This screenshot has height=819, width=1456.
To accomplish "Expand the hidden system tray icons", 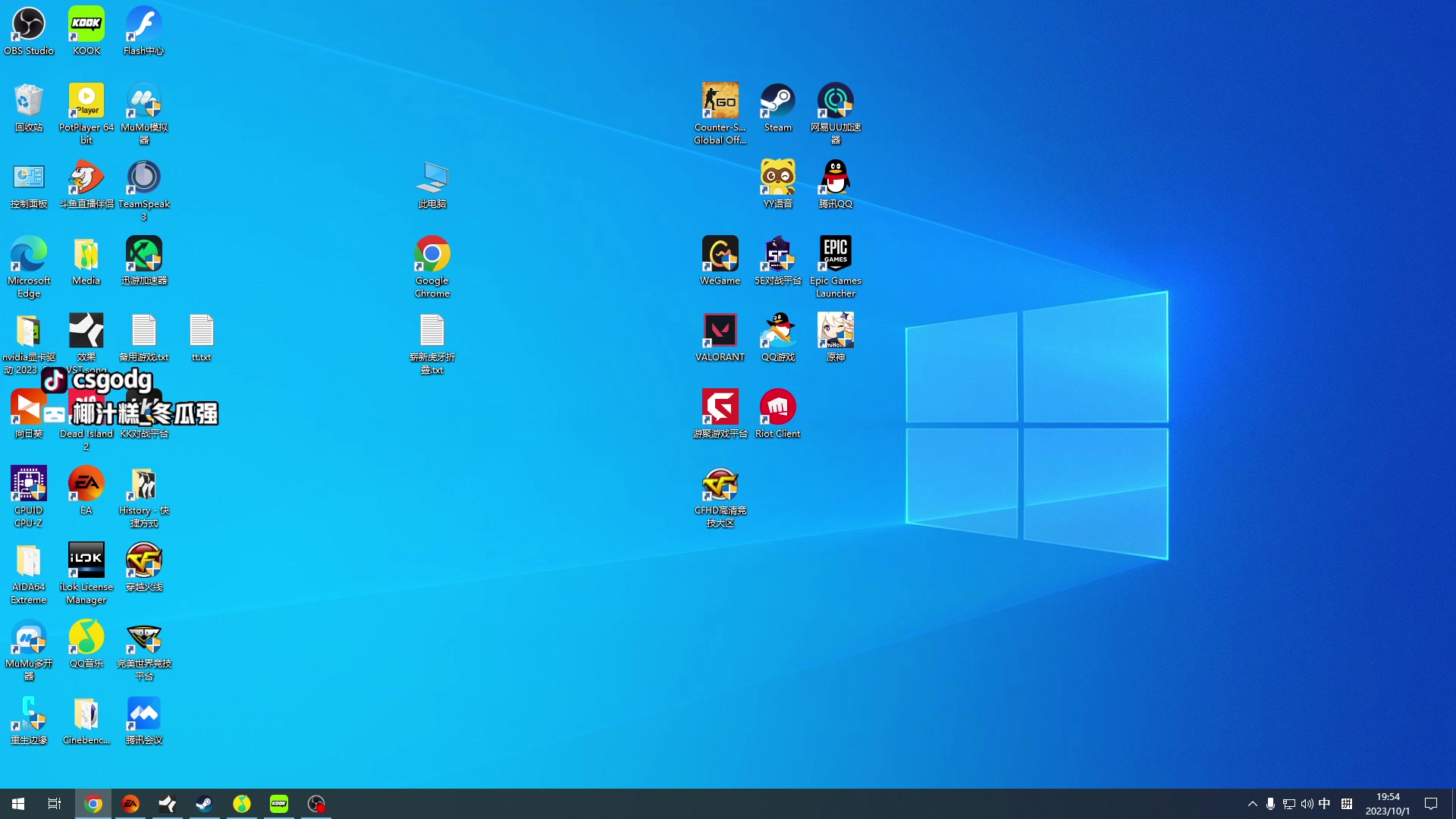I will (1253, 804).
